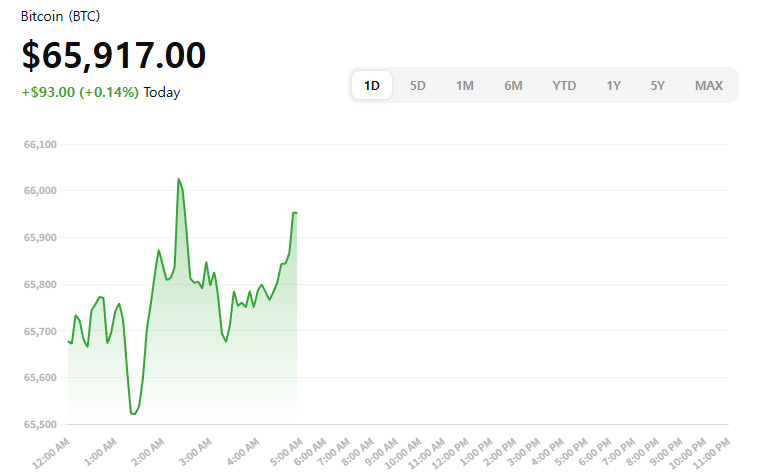Viewport: 757px width, 472px height.
Task: Show the MAX chart range
Action: coord(709,85)
